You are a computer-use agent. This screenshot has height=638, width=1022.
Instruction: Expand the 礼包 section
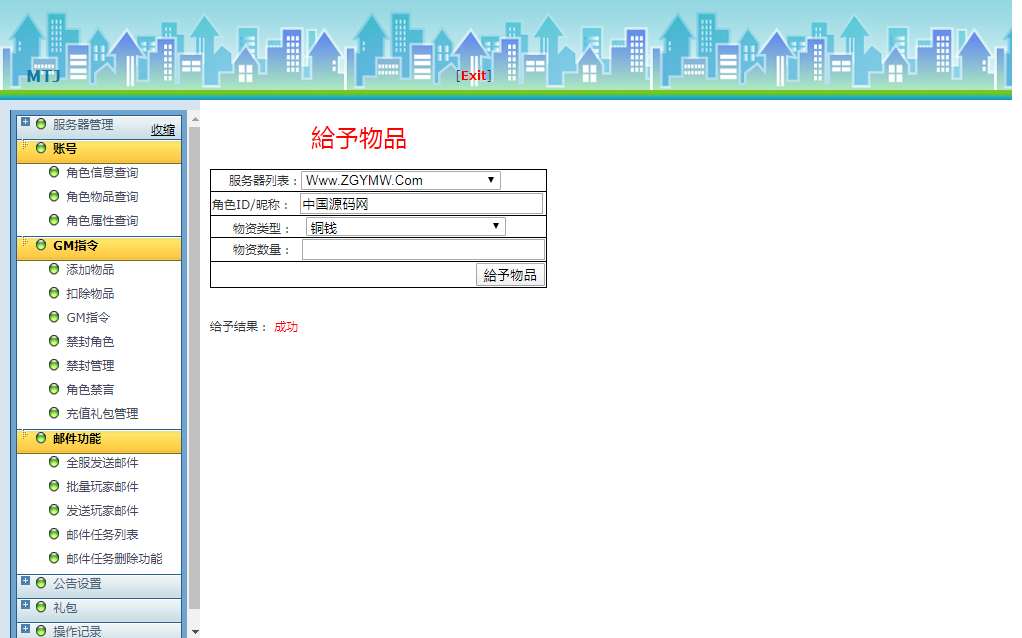point(26,607)
